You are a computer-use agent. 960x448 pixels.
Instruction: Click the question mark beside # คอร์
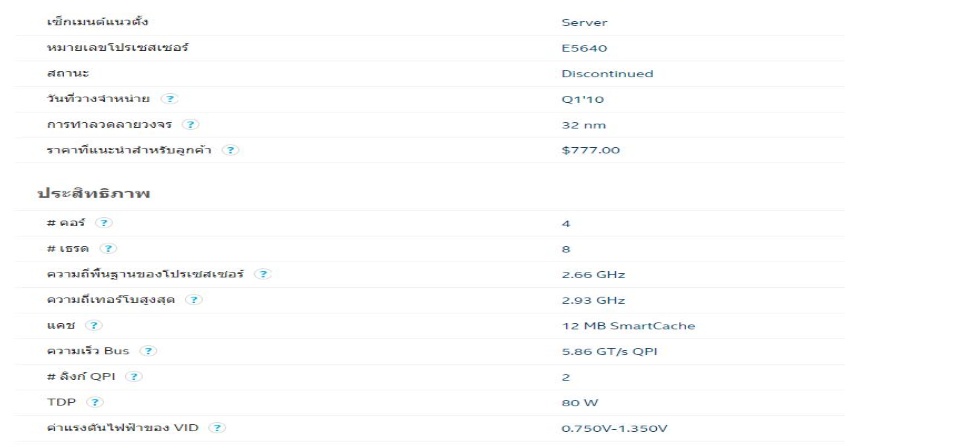[x=105, y=223]
